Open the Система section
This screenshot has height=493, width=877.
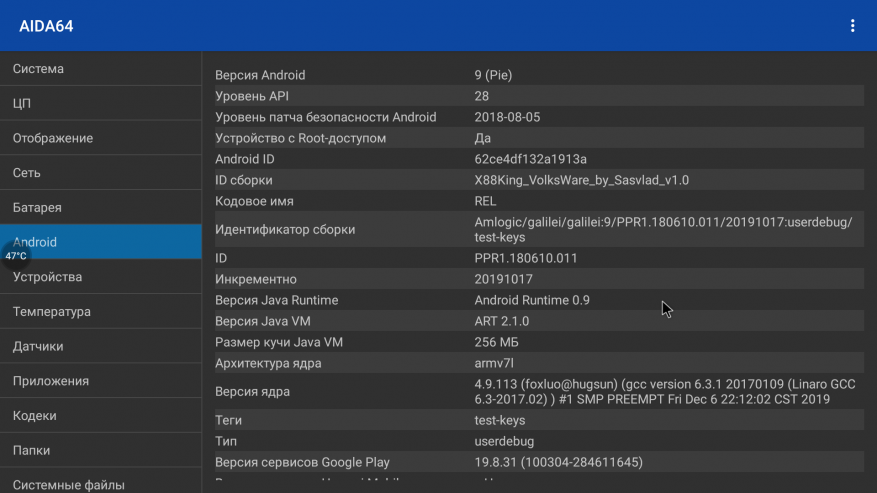point(100,69)
